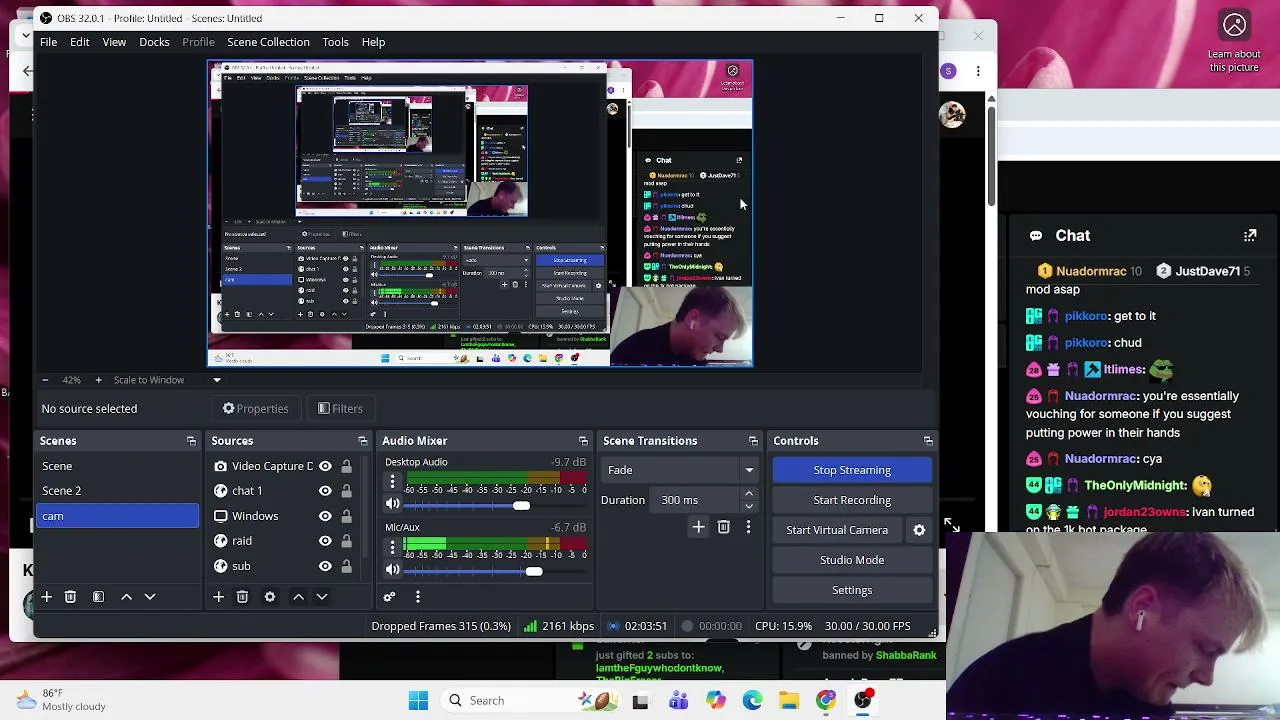Open the Microsoft Edge taskbar icon
Viewport: 1280px width, 720px height.
(752, 701)
